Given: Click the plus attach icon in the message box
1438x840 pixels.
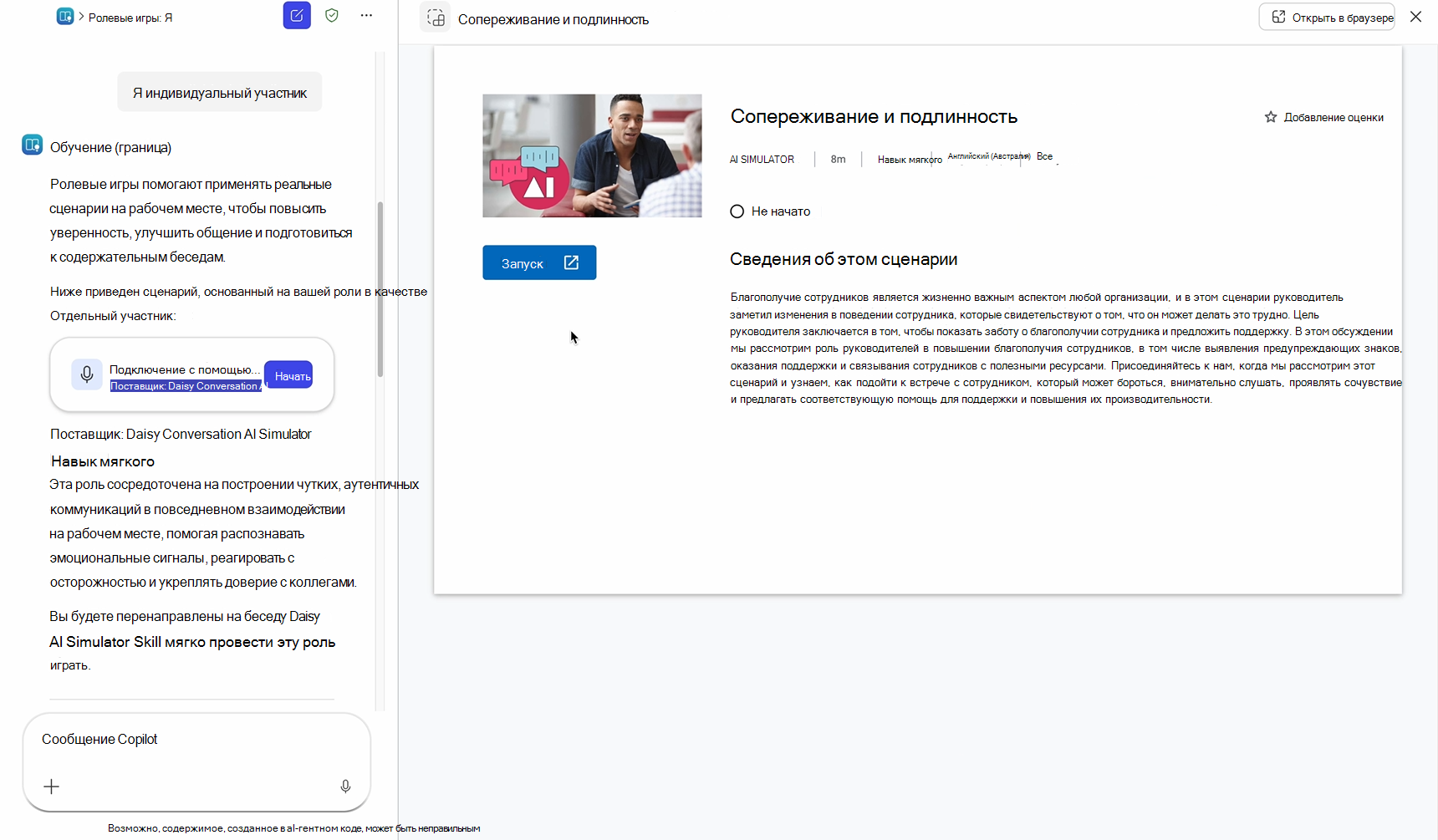Looking at the screenshot, I should click(52, 787).
